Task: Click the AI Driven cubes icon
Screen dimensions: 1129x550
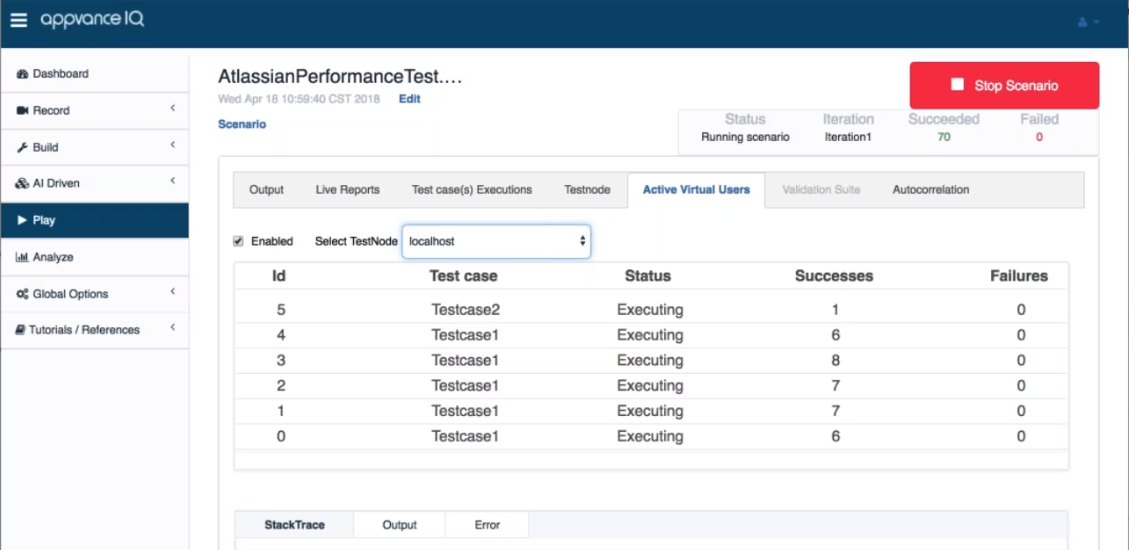Action: (22, 184)
